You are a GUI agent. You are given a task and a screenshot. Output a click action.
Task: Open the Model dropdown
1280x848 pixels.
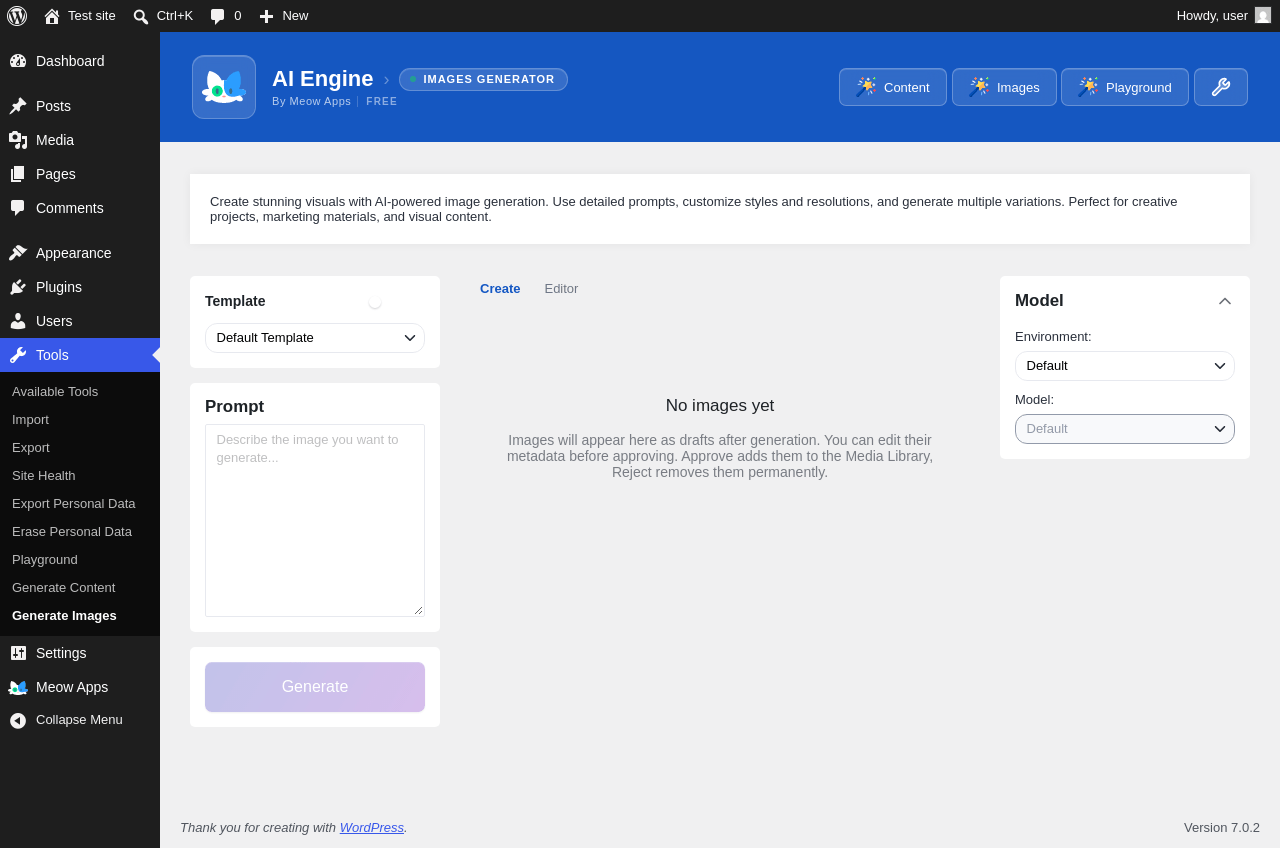tap(1125, 429)
